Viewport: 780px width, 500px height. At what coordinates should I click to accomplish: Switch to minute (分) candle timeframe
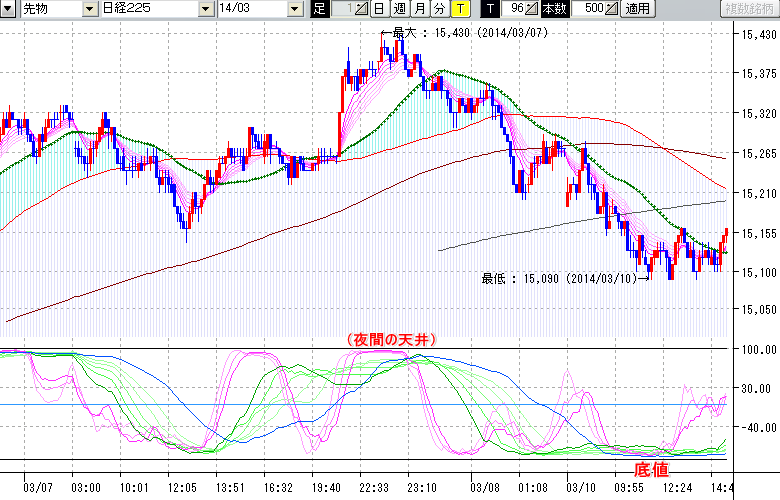coord(439,9)
